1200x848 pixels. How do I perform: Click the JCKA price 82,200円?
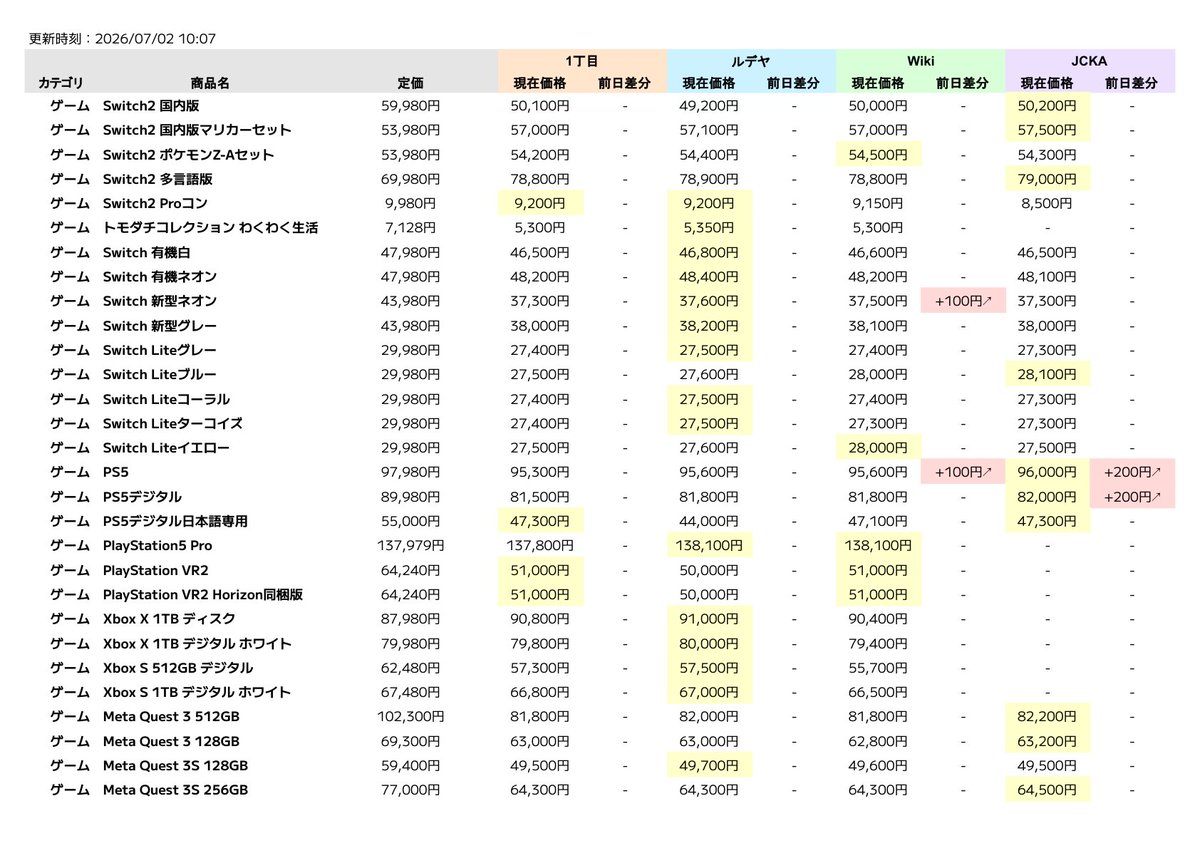click(1047, 717)
